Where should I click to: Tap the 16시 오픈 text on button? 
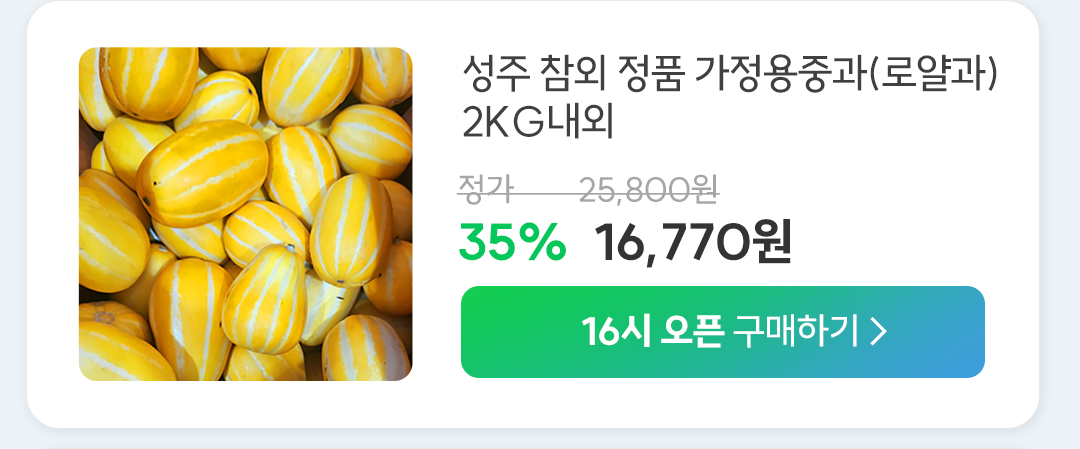652,333
